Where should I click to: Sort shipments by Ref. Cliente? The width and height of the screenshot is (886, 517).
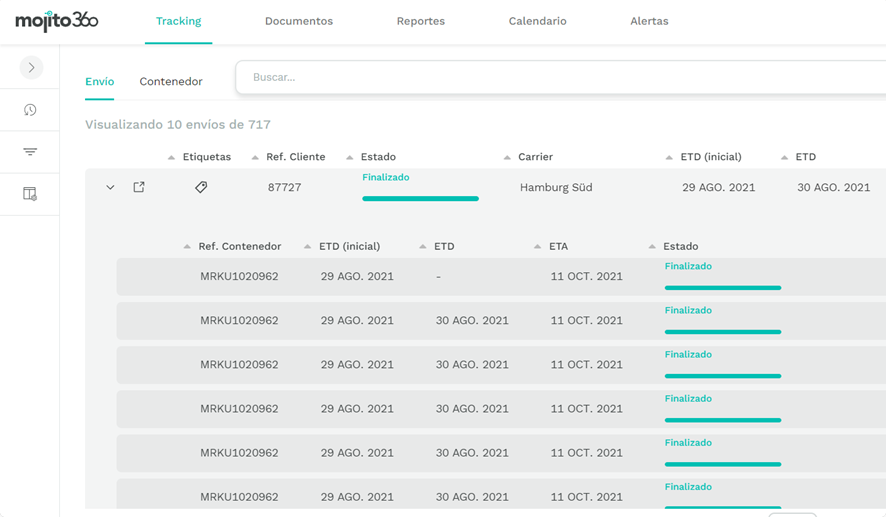pyautogui.click(x=295, y=157)
